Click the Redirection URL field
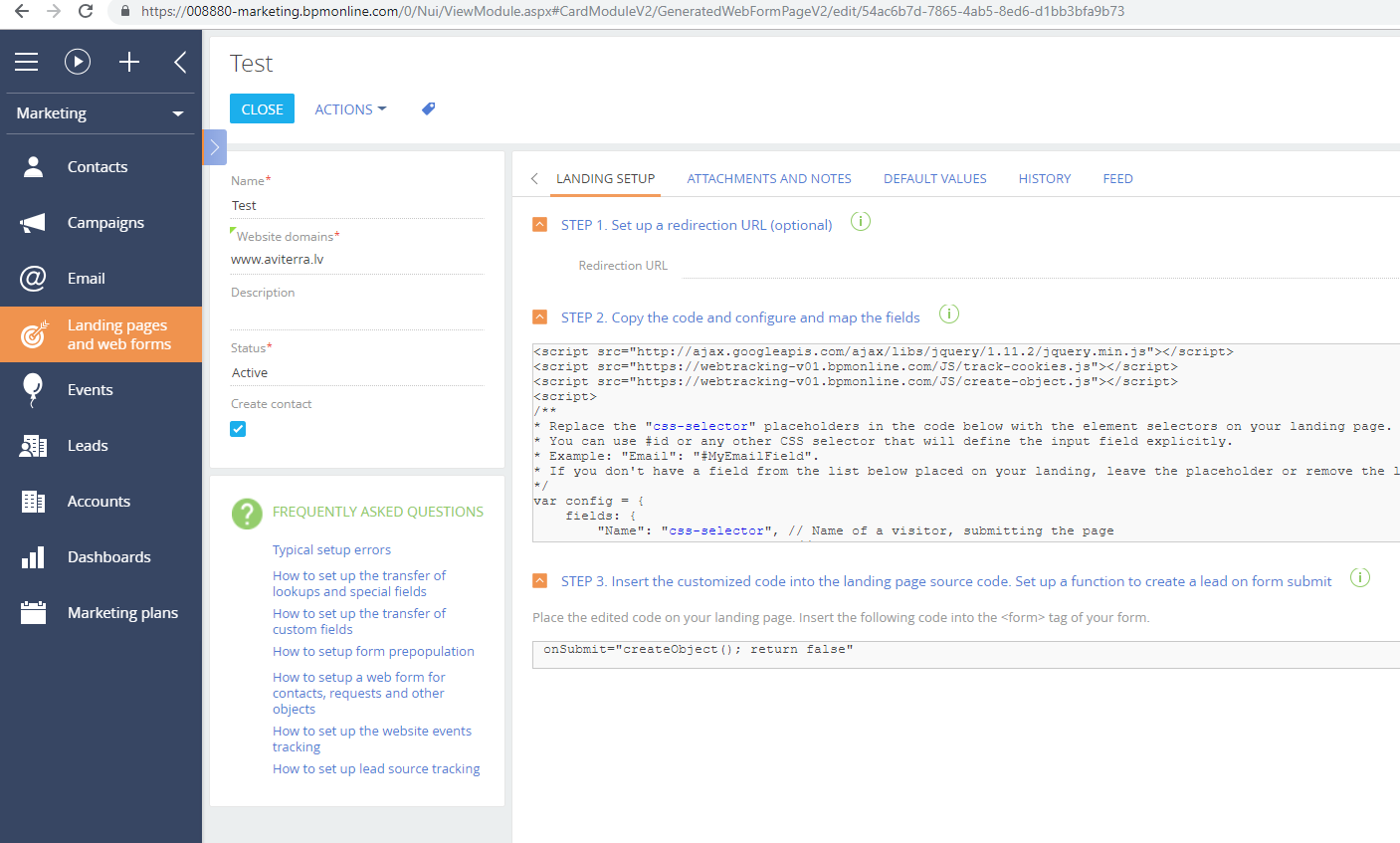The width and height of the screenshot is (1400, 843). pyautogui.click(x=1040, y=266)
